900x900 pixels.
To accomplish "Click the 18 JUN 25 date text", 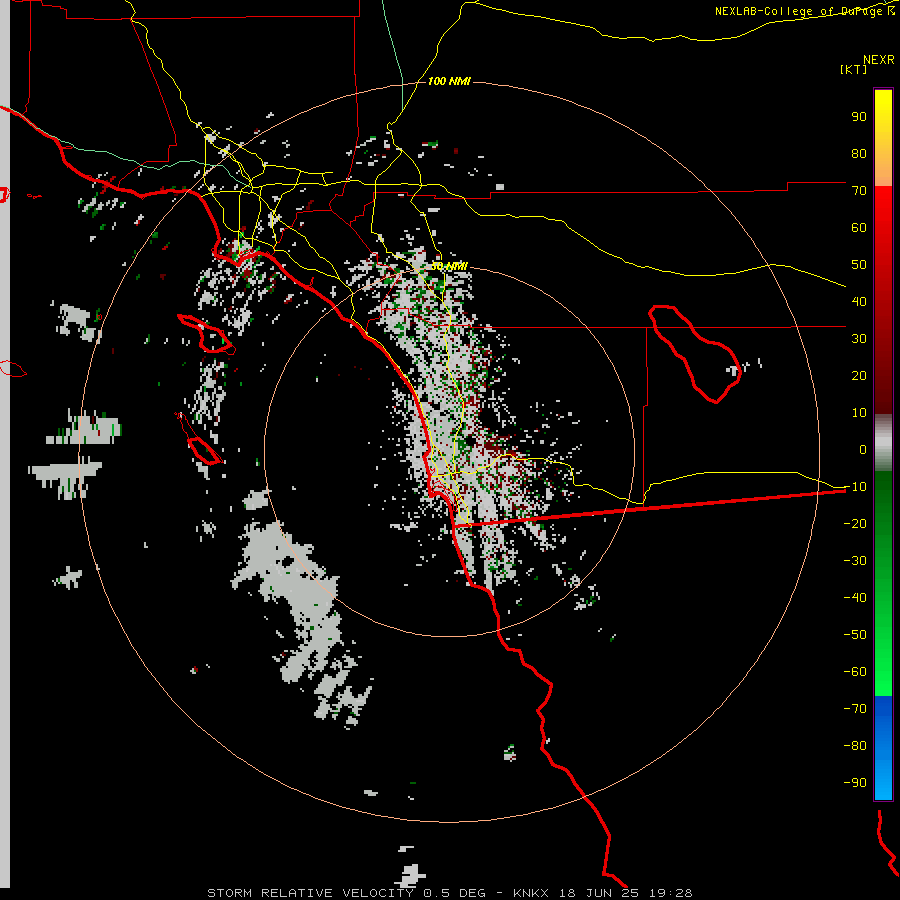I will [599, 893].
